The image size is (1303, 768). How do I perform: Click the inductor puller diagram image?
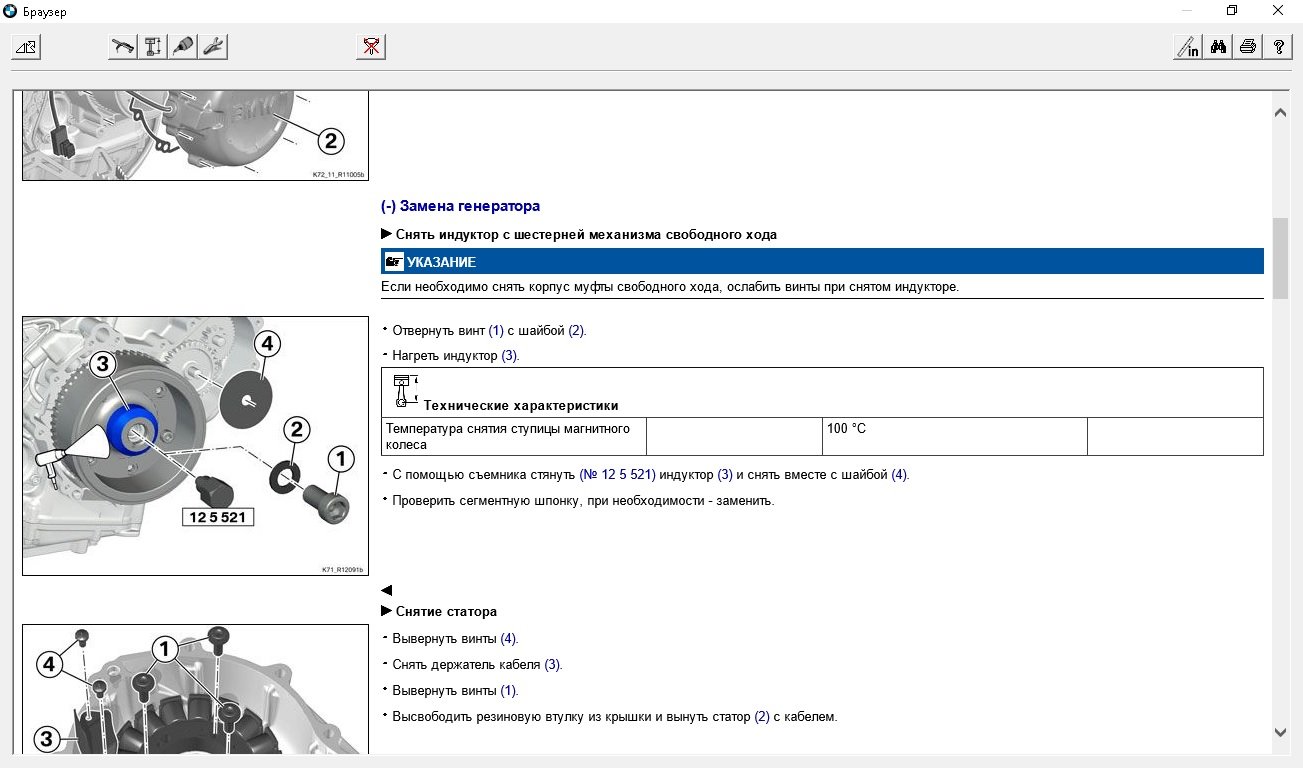coord(195,445)
